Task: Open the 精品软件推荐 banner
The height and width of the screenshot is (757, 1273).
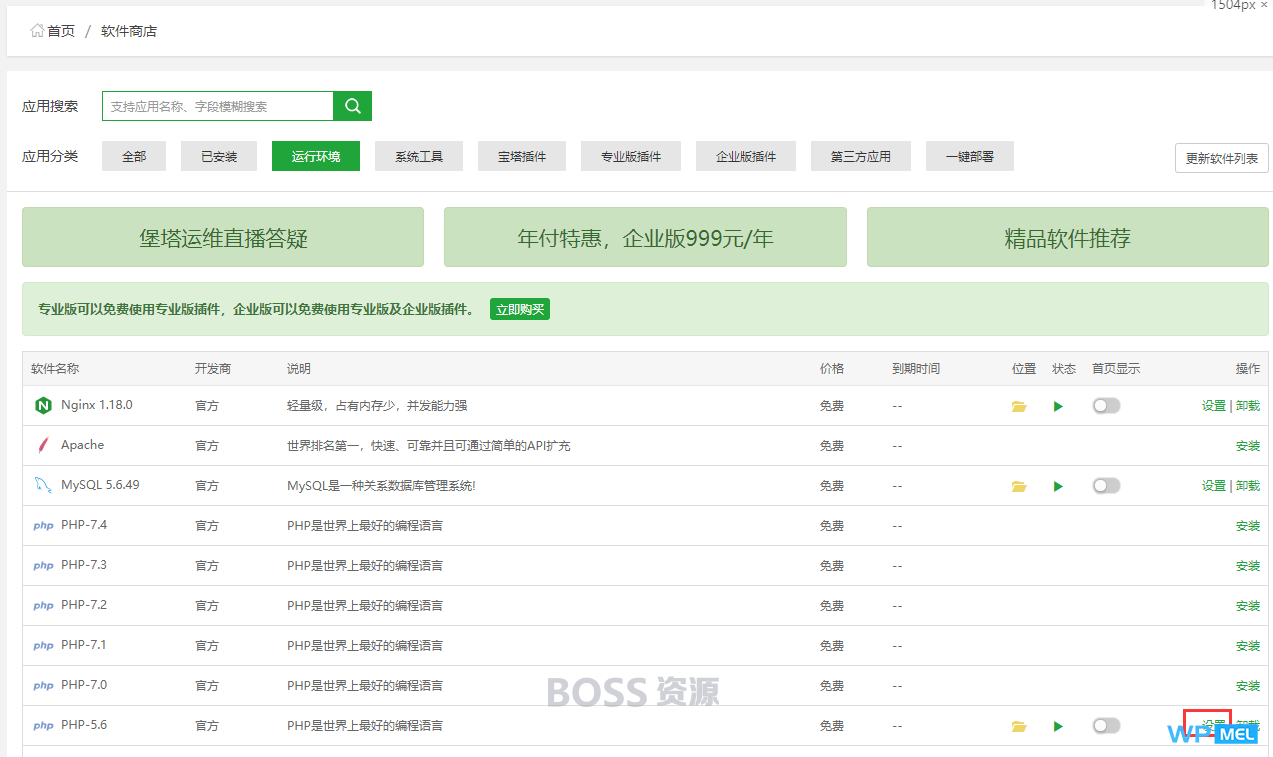Action: [1067, 237]
